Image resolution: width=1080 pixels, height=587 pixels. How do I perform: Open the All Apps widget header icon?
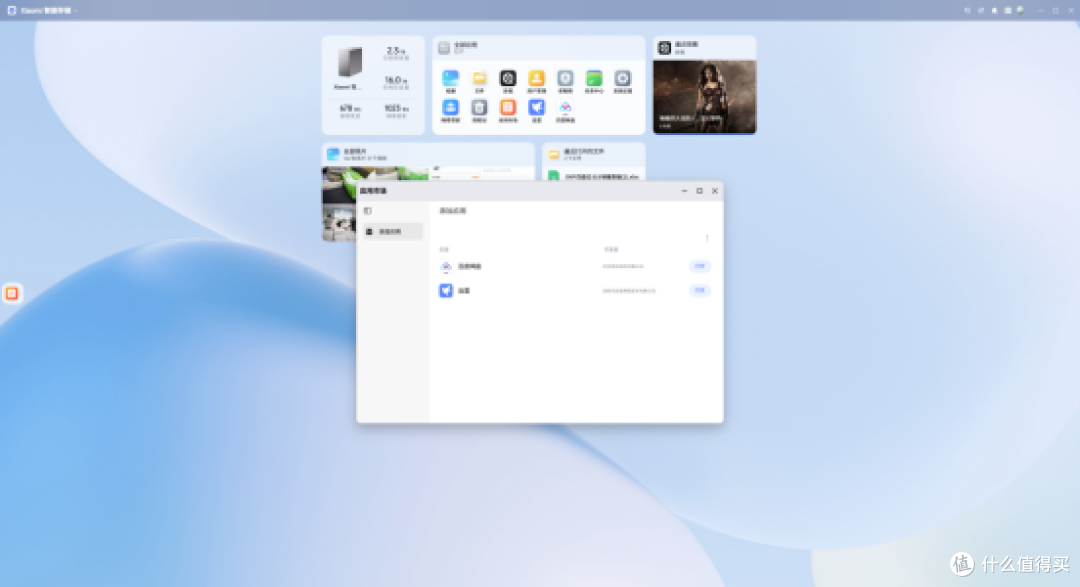(444, 48)
